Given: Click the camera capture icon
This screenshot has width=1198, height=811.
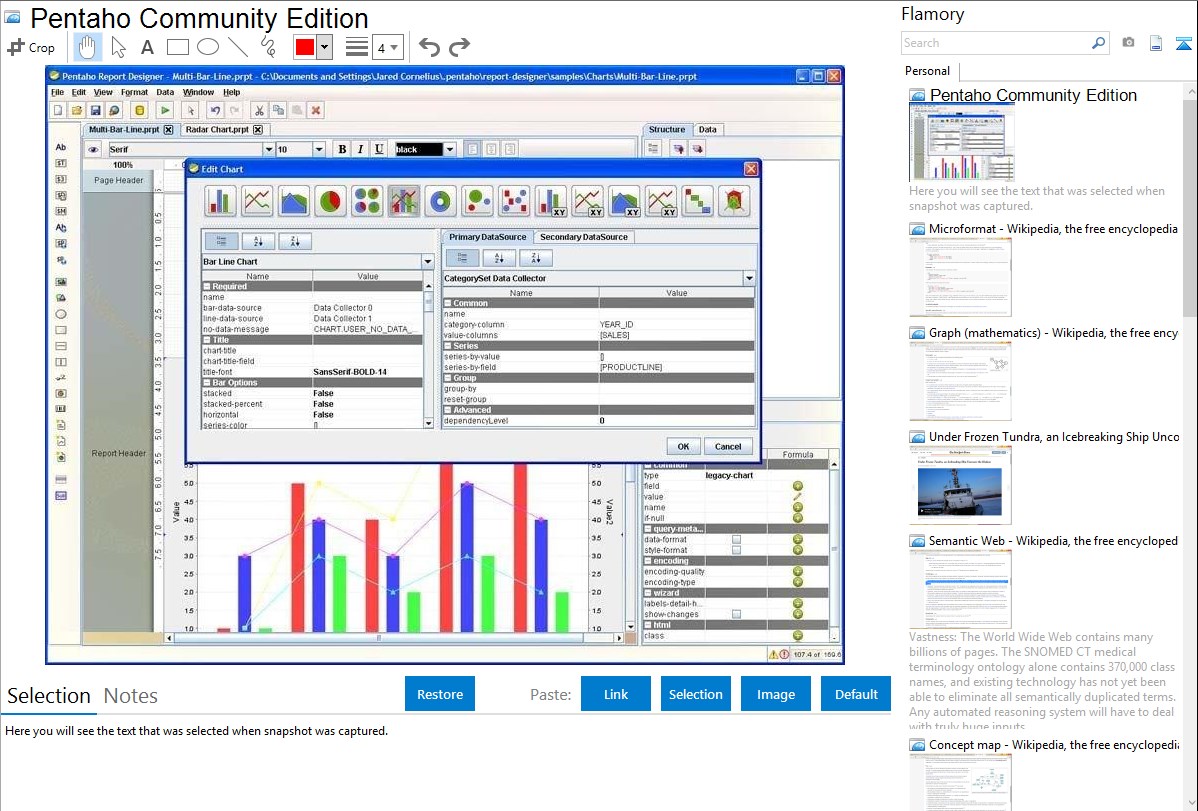Looking at the screenshot, I should click(x=1128, y=43).
